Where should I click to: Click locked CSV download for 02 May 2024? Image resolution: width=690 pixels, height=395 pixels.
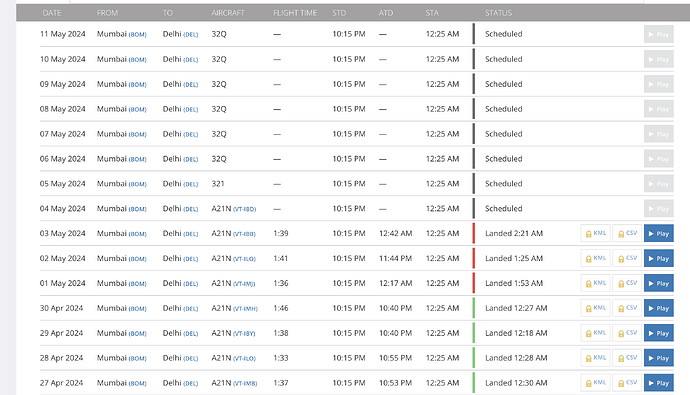627,259
